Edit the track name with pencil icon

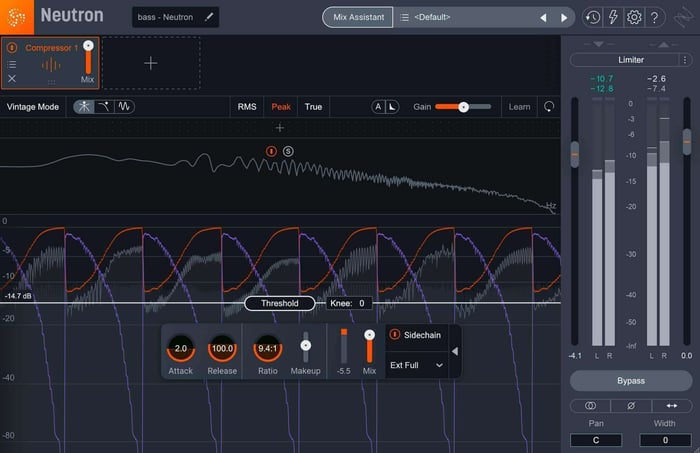click(x=209, y=17)
